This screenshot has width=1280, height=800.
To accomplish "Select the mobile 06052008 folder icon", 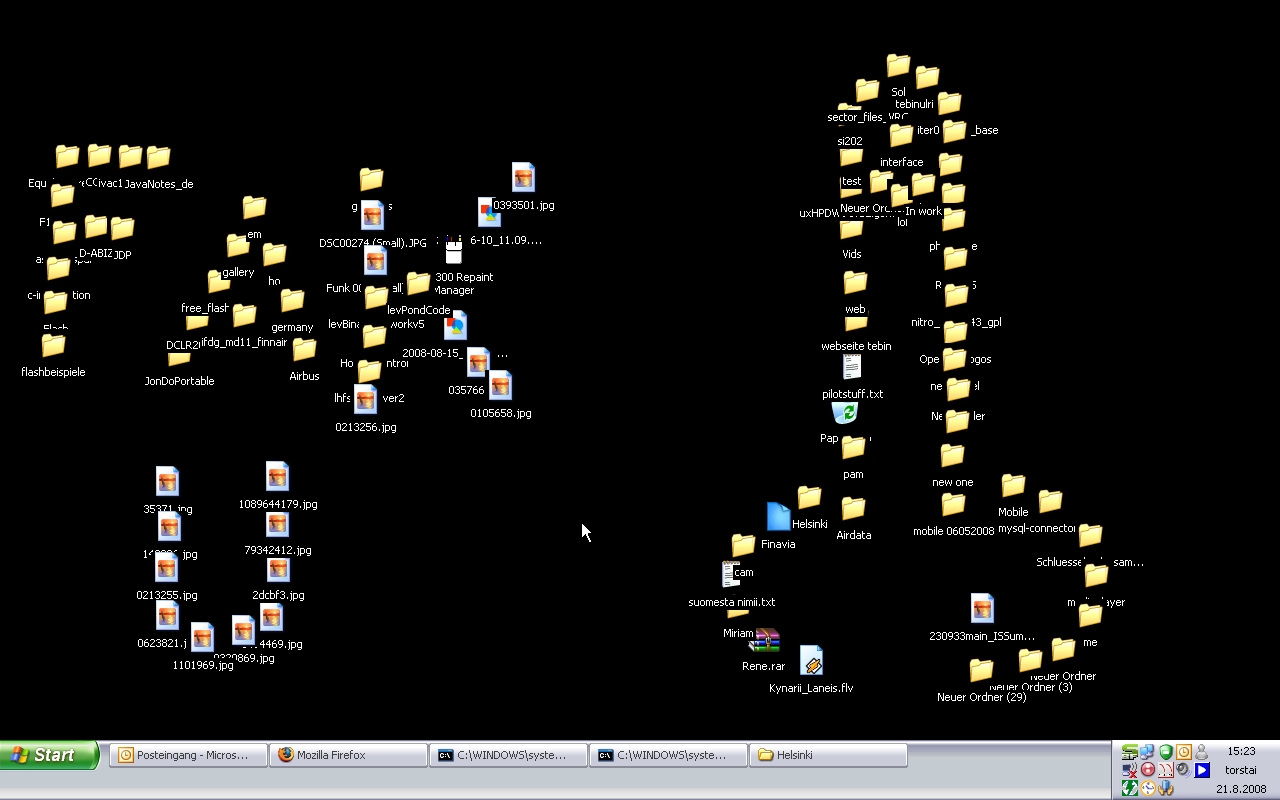I will click(953, 506).
